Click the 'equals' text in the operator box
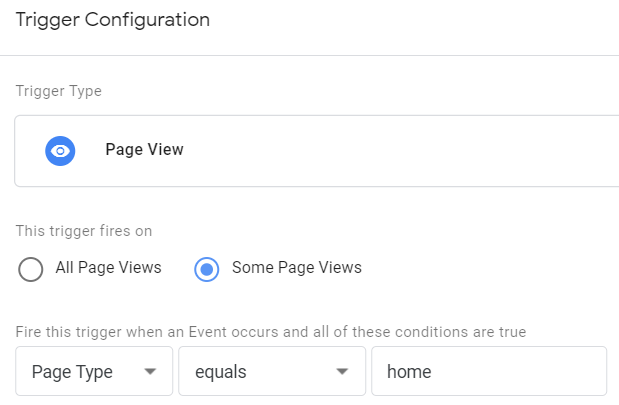This screenshot has height=405, width=619. pos(221,373)
